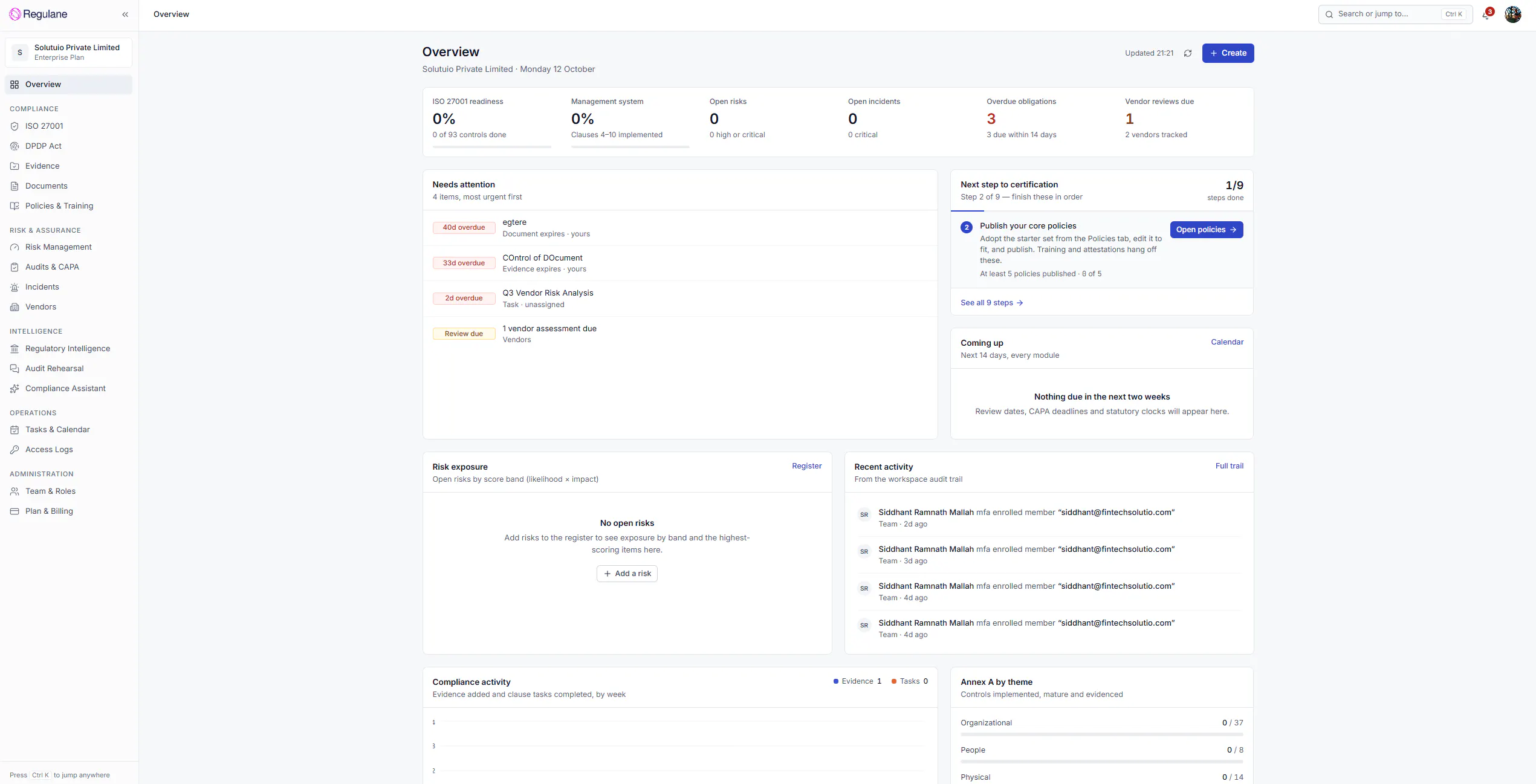The height and width of the screenshot is (784, 1536).
Task: Open Policies & Training book icon
Action: click(15, 206)
